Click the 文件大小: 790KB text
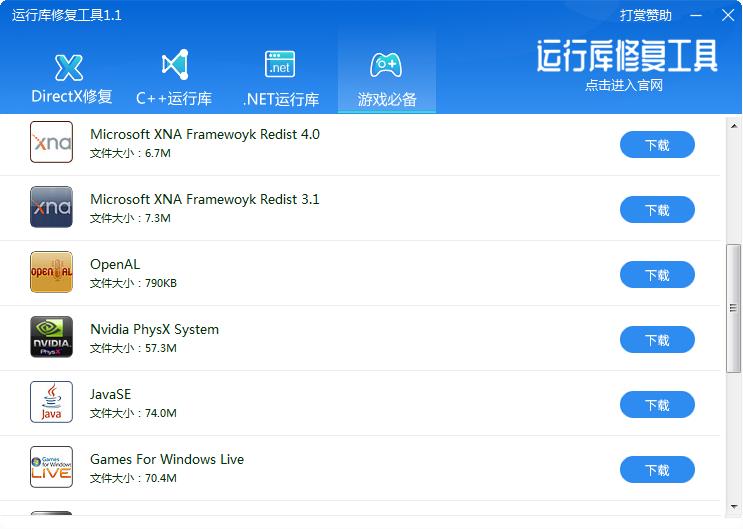The height and width of the screenshot is (529, 743). click(x=133, y=283)
